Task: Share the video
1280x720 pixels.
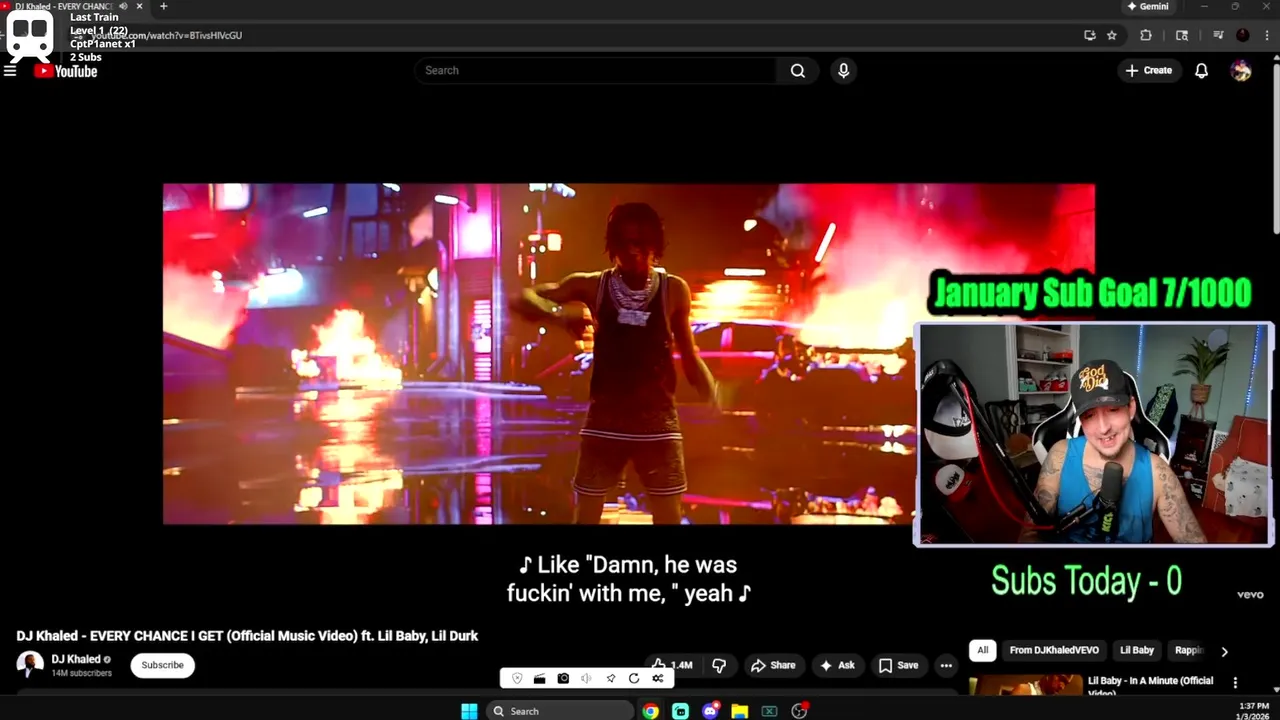Action: click(773, 665)
